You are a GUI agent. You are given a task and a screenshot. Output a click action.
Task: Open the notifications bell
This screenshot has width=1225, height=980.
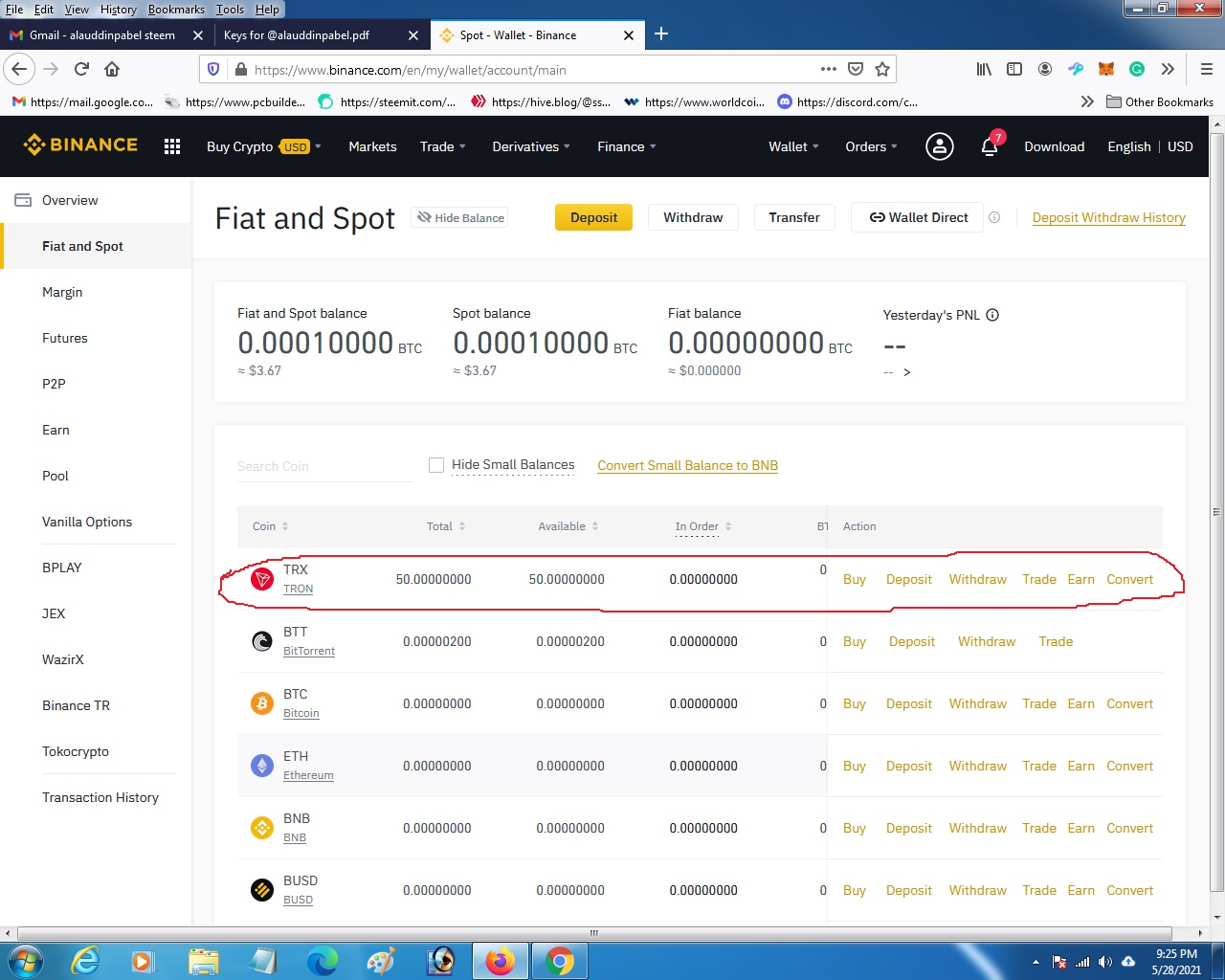[990, 146]
